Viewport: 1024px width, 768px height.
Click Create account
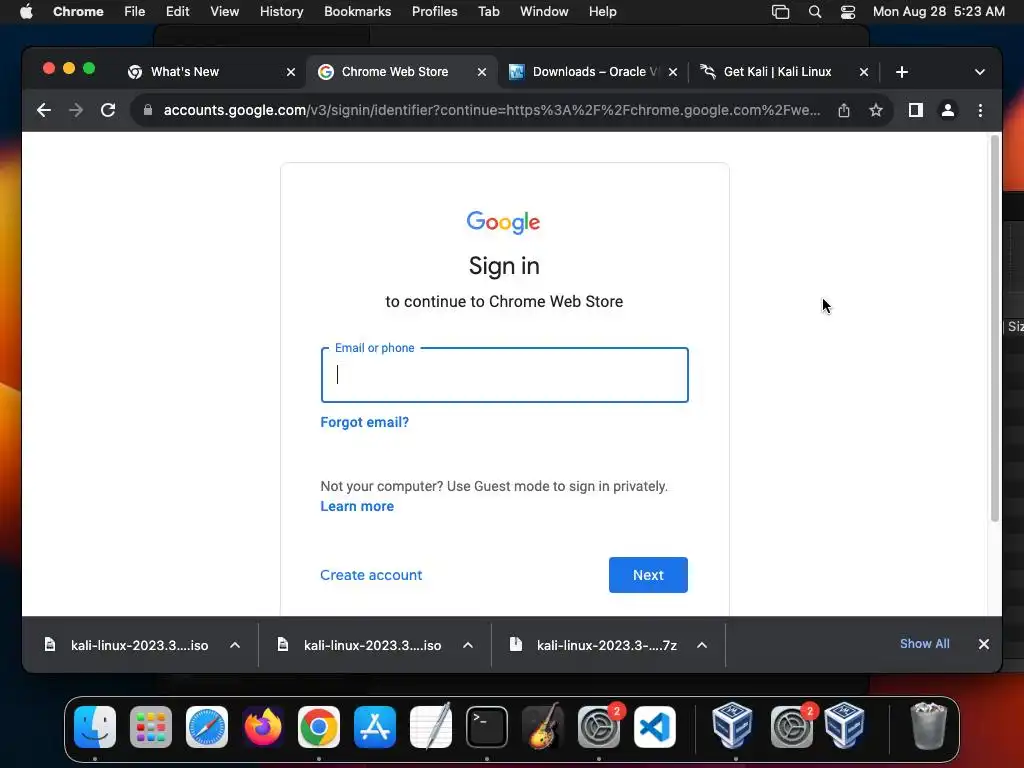point(371,575)
